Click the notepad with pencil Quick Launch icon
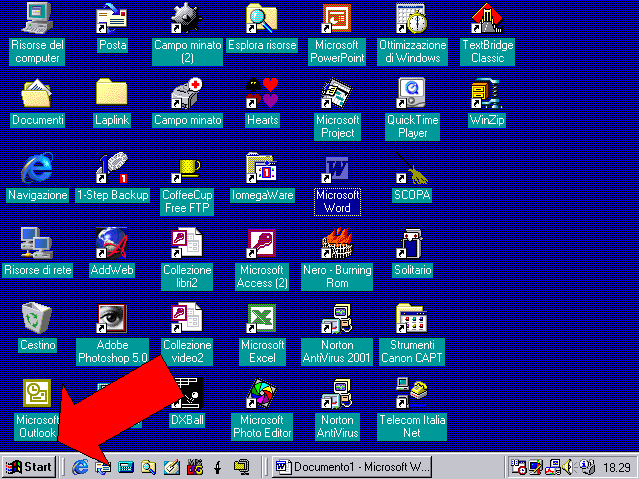The width and height of the screenshot is (639, 479). click(x=172, y=467)
